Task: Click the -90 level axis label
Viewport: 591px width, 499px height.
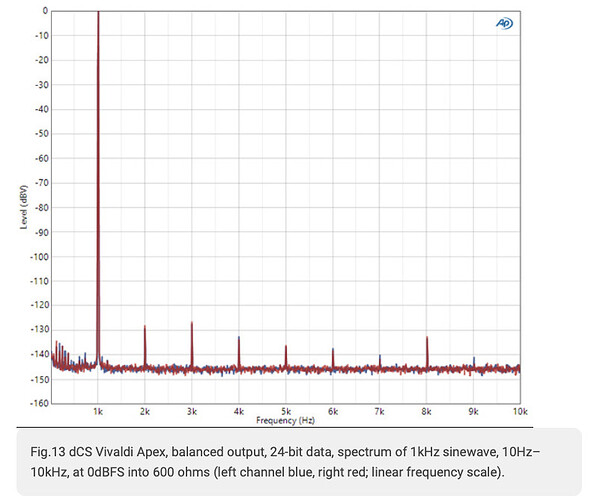Action: pos(42,233)
